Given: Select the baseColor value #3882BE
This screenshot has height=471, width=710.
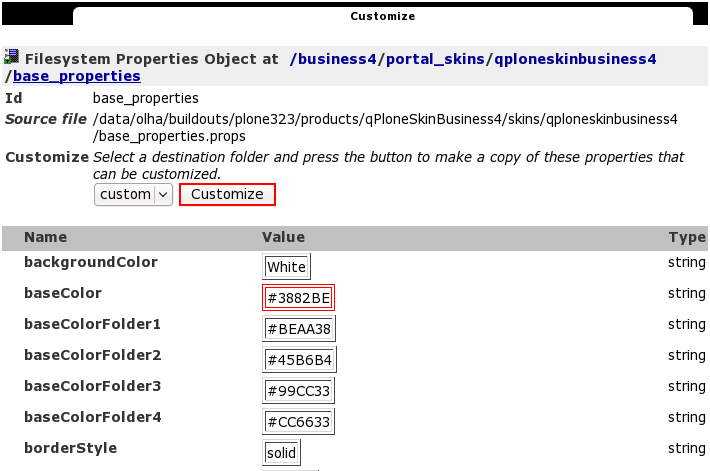Looking at the screenshot, I should (x=298, y=298).
